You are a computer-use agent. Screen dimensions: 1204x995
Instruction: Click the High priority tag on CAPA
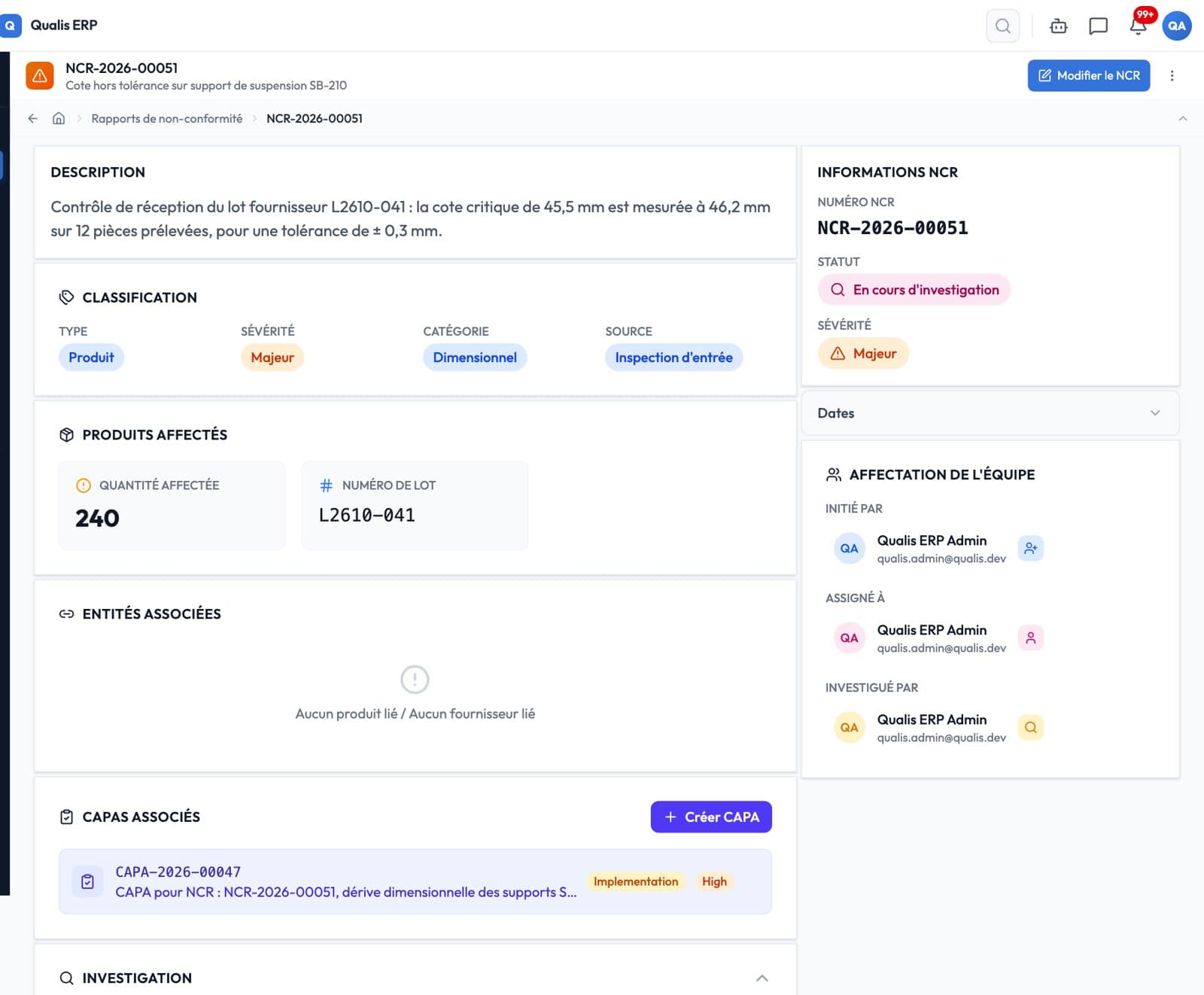714,881
